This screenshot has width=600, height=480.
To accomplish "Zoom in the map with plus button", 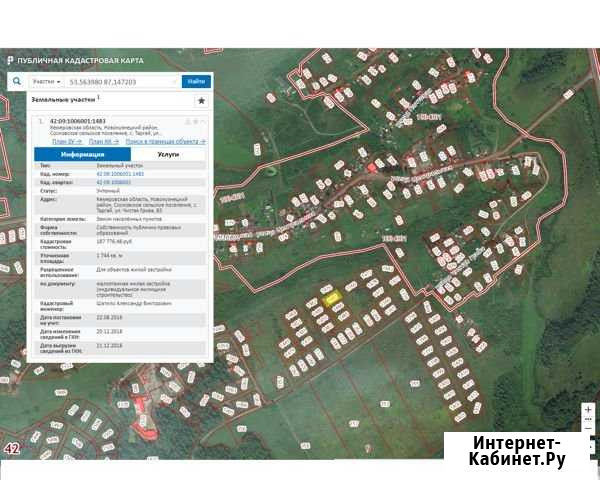I will click(x=588, y=409).
